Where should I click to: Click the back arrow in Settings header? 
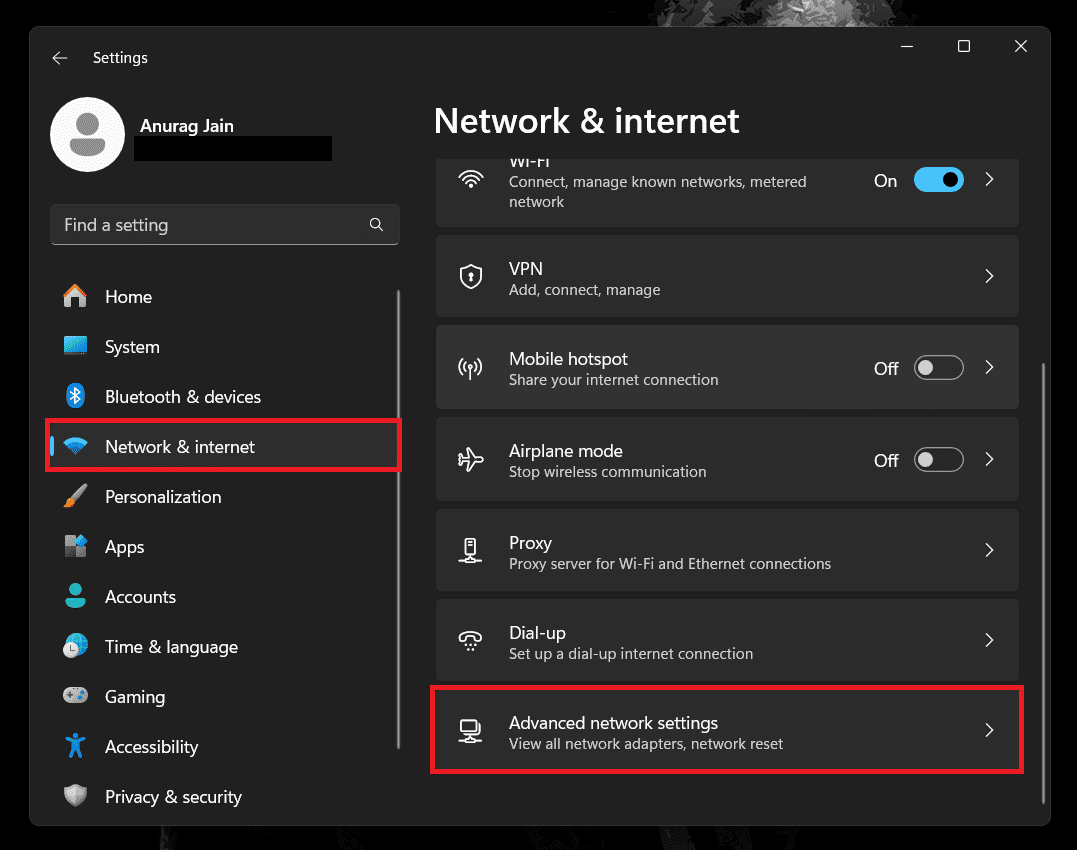pos(60,58)
